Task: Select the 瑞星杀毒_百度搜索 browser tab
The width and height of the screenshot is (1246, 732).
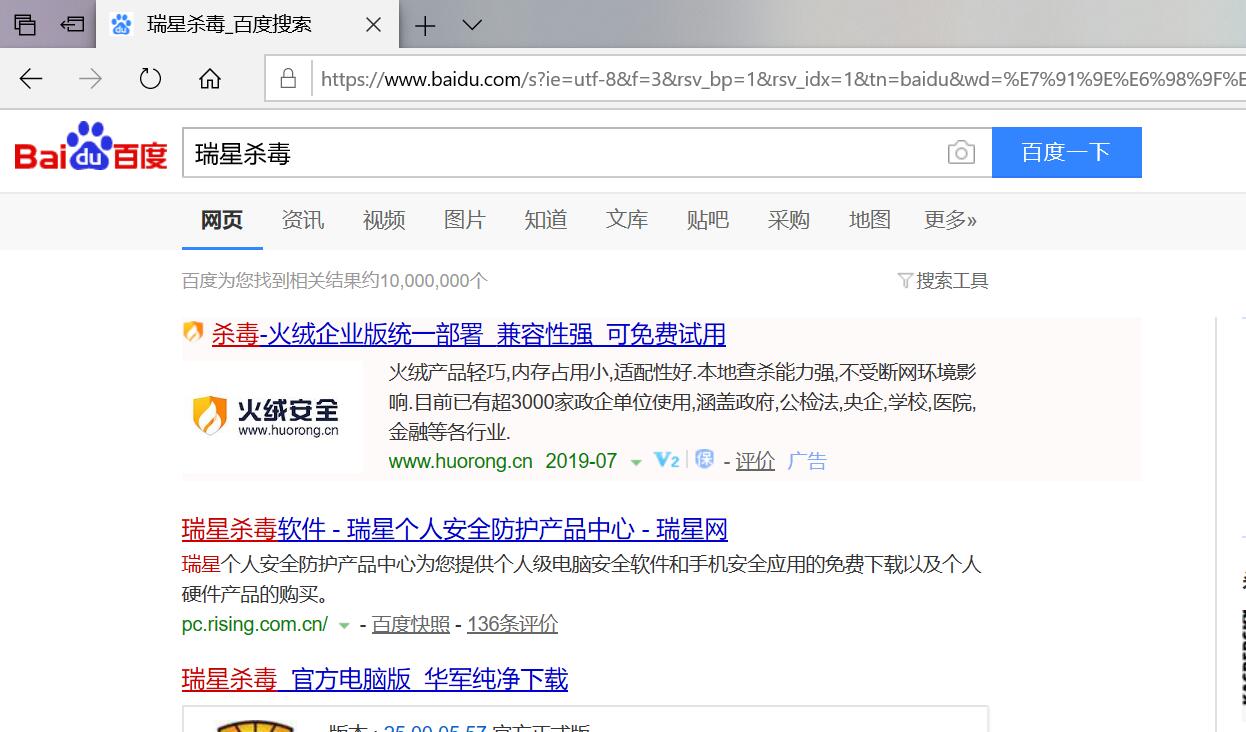Action: tap(247, 25)
